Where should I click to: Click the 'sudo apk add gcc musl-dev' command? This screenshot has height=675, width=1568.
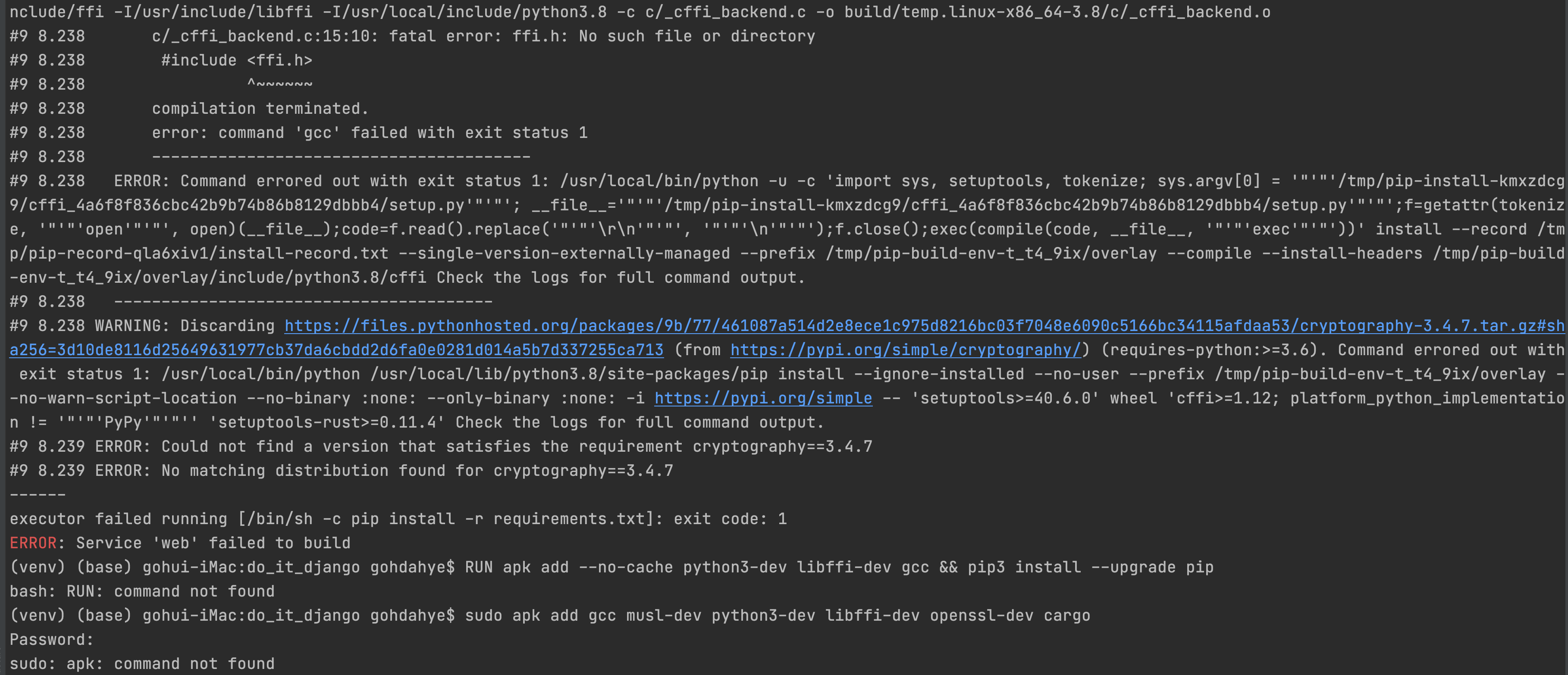[777, 616]
